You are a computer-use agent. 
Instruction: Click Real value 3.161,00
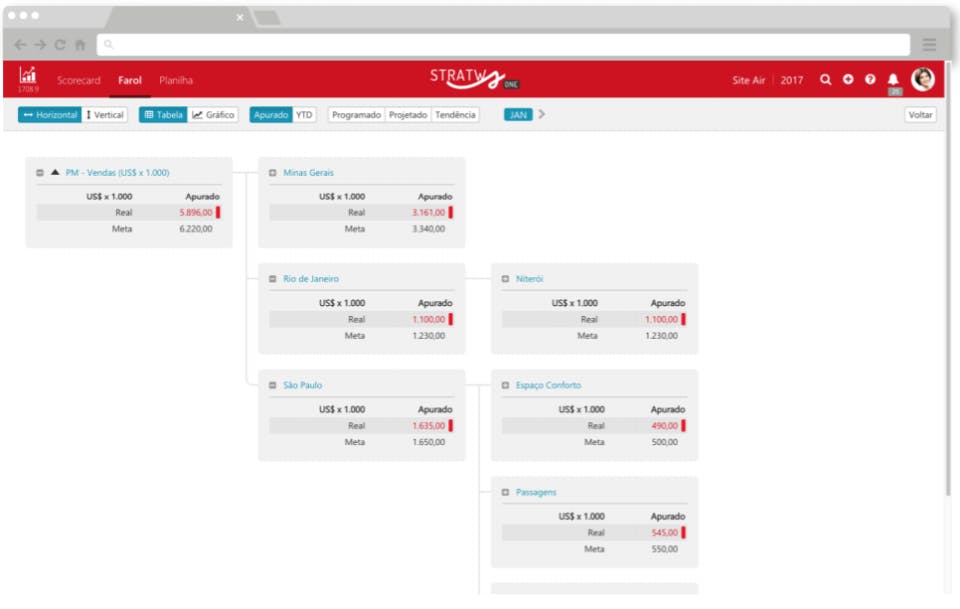(x=429, y=212)
